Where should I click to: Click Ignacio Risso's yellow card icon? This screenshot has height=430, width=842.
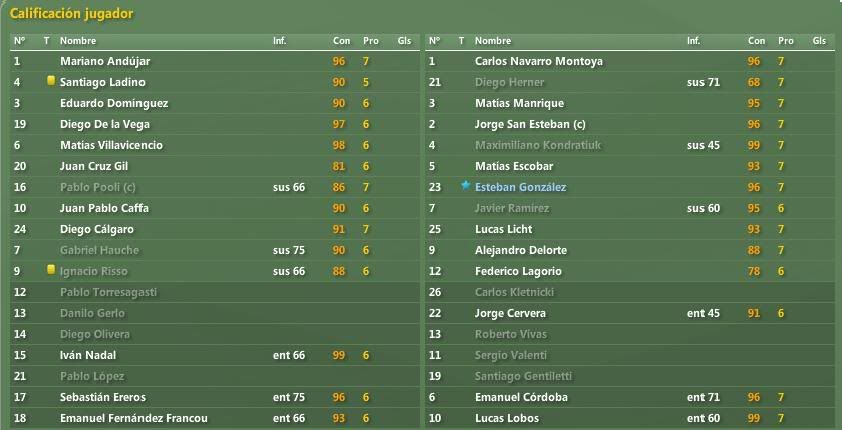click(x=51, y=270)
